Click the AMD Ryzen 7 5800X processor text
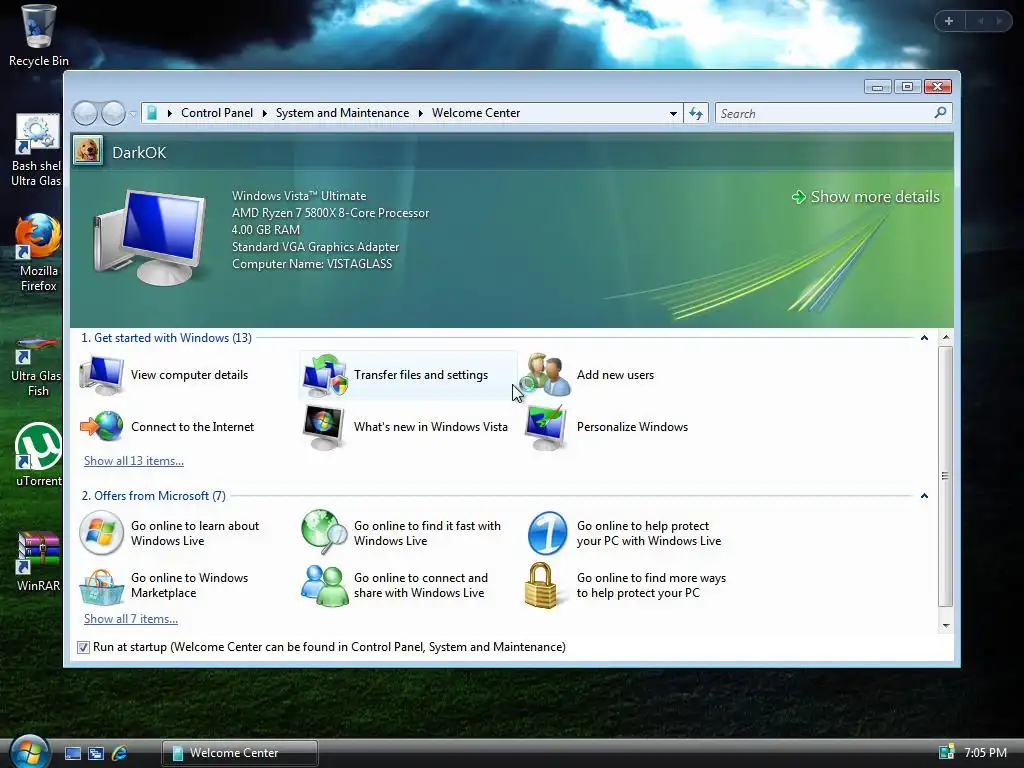This screenshot has height=768, width=1024. tap(330, 213)
